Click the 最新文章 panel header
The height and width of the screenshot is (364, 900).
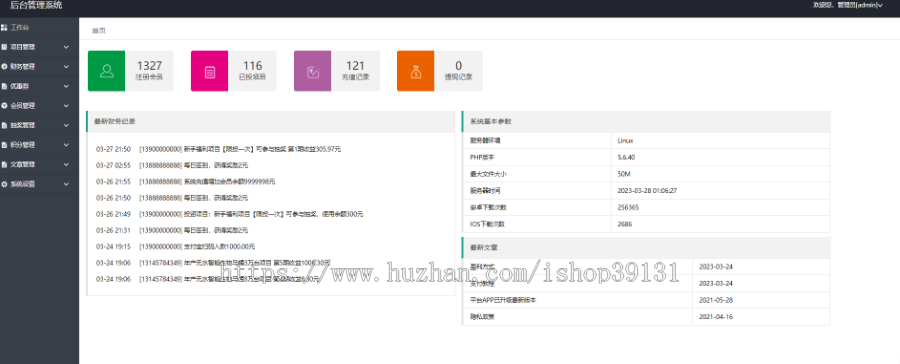click(646, 247)
